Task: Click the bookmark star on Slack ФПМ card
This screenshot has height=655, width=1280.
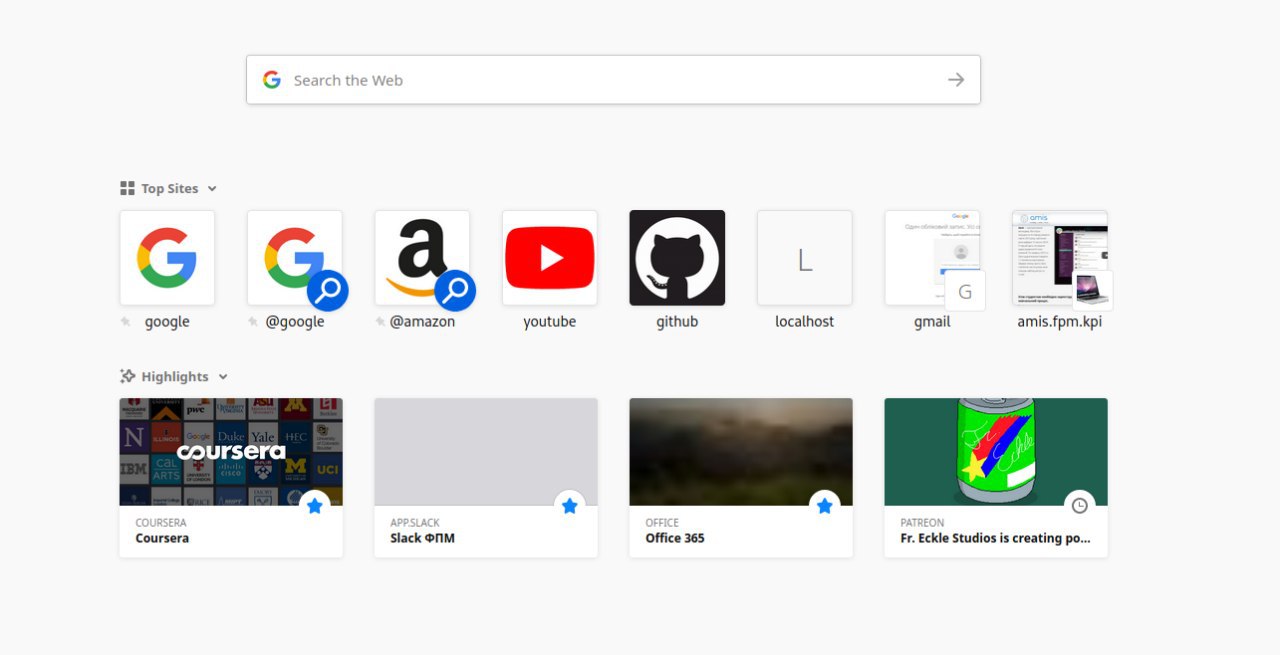Action: pyautogui.click(x=570, y=506)
